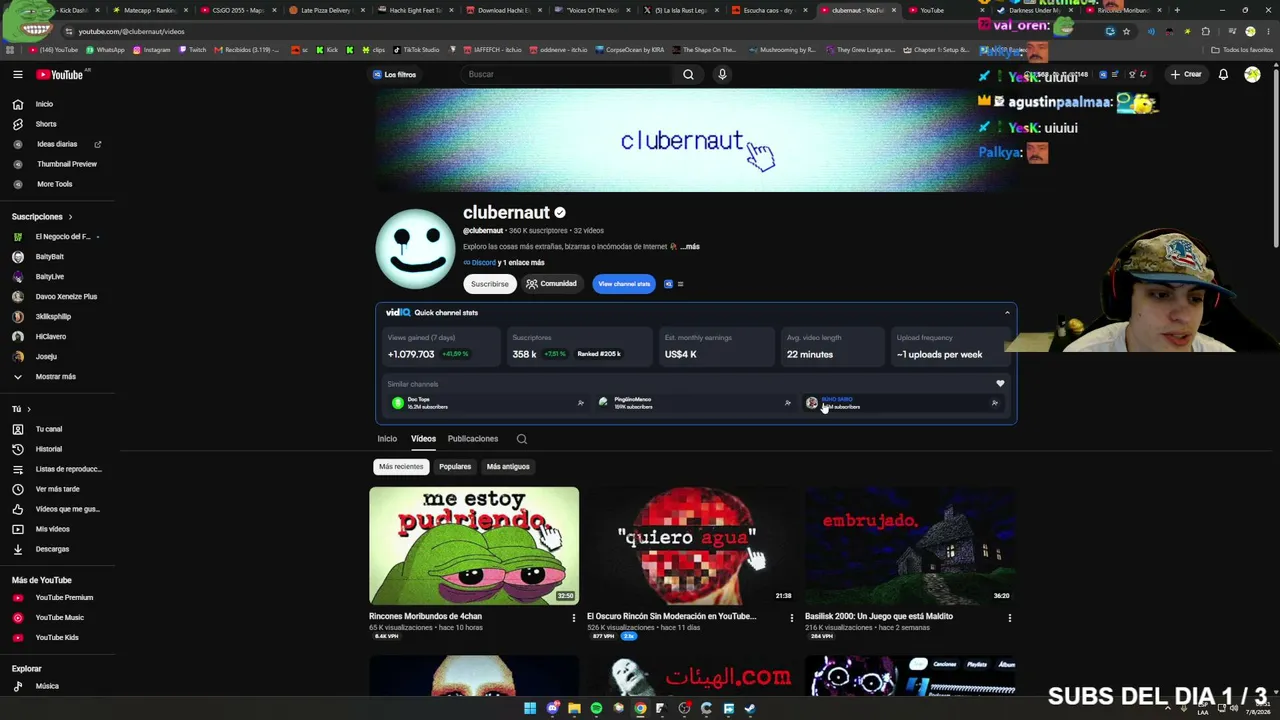Select the Populares filter chip
This screenshot has height=720, width=1280.
(455, 467)
